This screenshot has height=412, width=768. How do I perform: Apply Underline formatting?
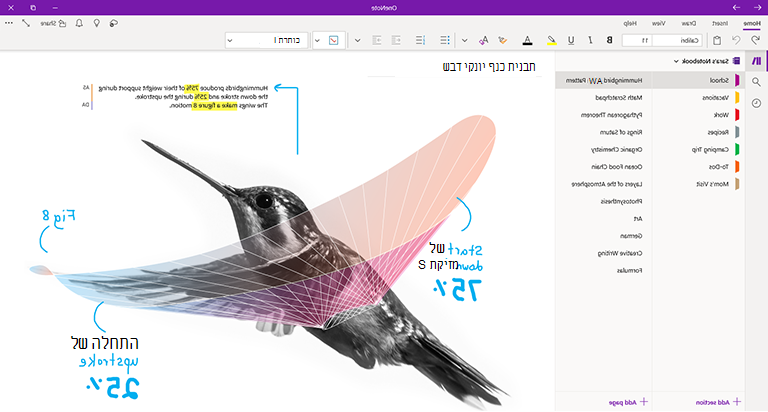(x=571, y=40)
